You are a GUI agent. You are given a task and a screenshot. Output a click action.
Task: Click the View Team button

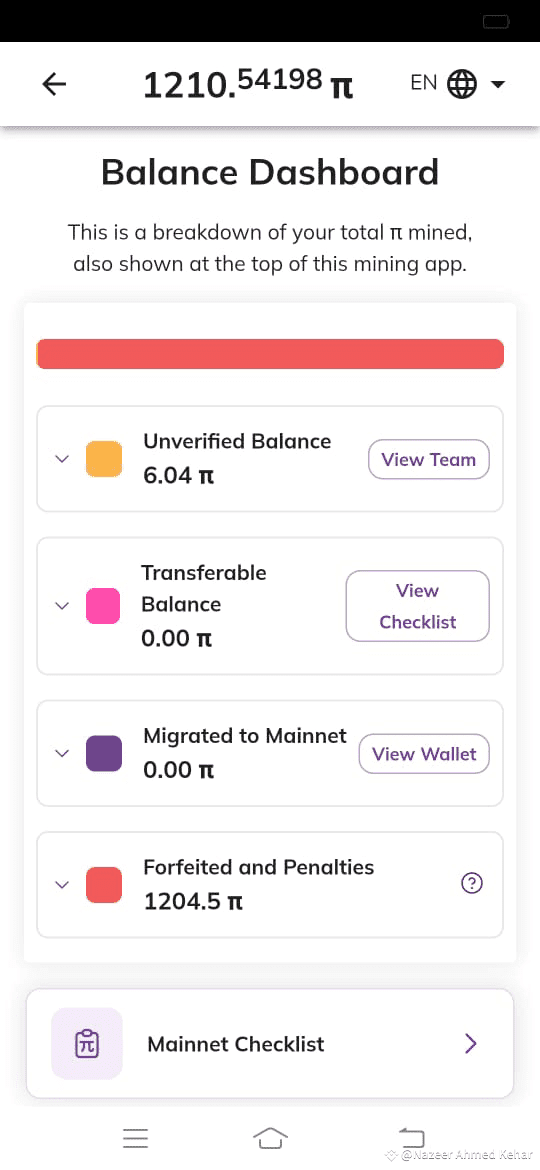[x=429, y=460]
